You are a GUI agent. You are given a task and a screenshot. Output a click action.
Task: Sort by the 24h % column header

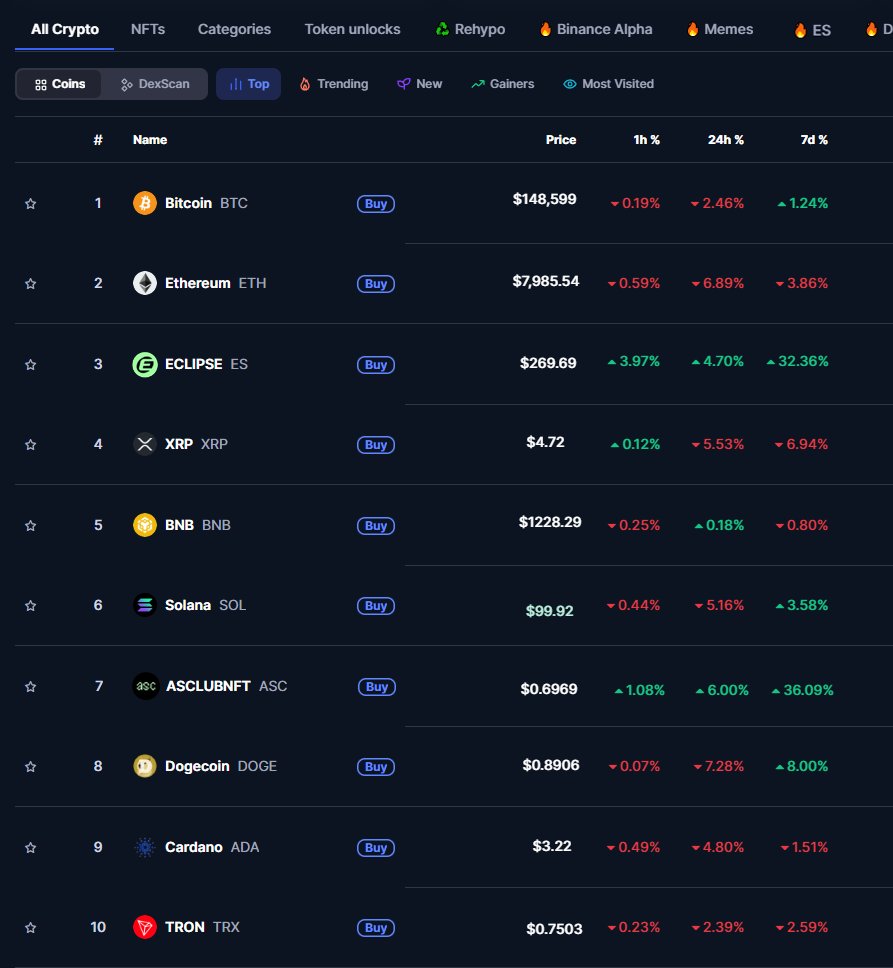tap(726, 140)
